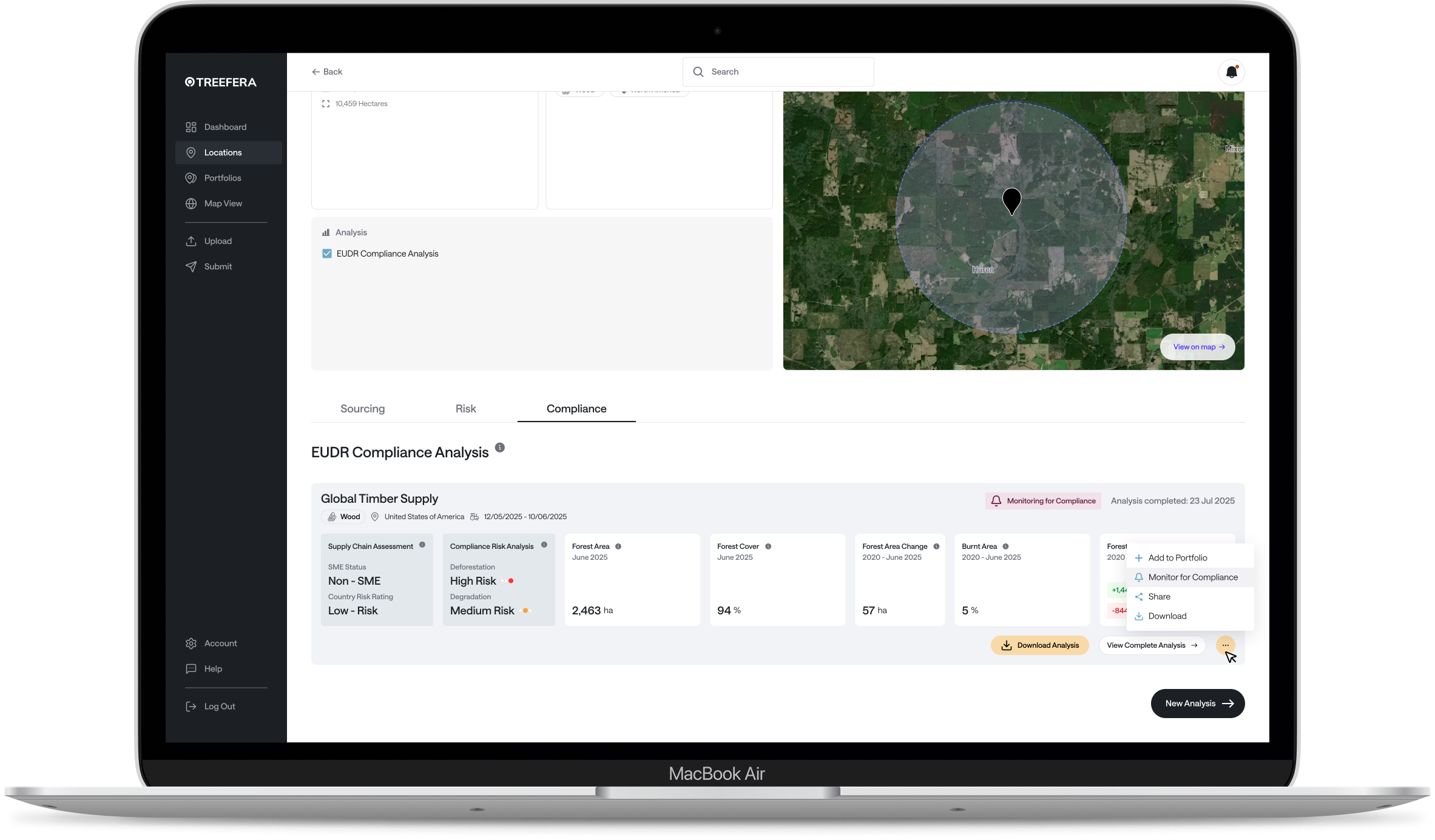
Task: Click the three-dots more options button
Action: 1225,645
